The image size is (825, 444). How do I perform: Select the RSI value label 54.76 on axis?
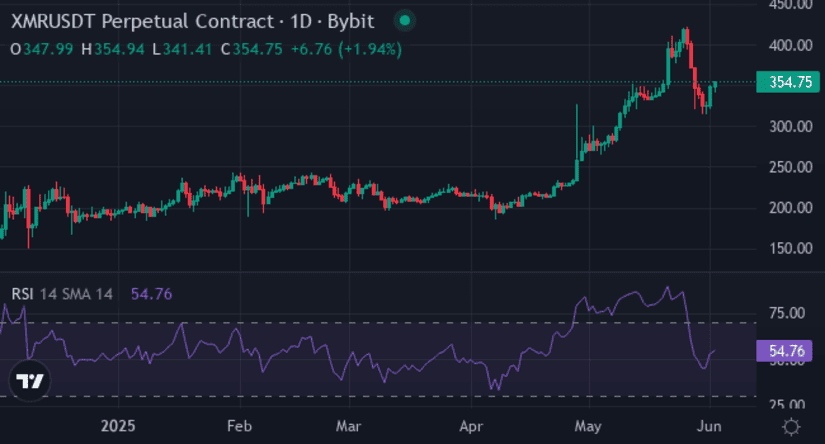(x=784, y=351)
